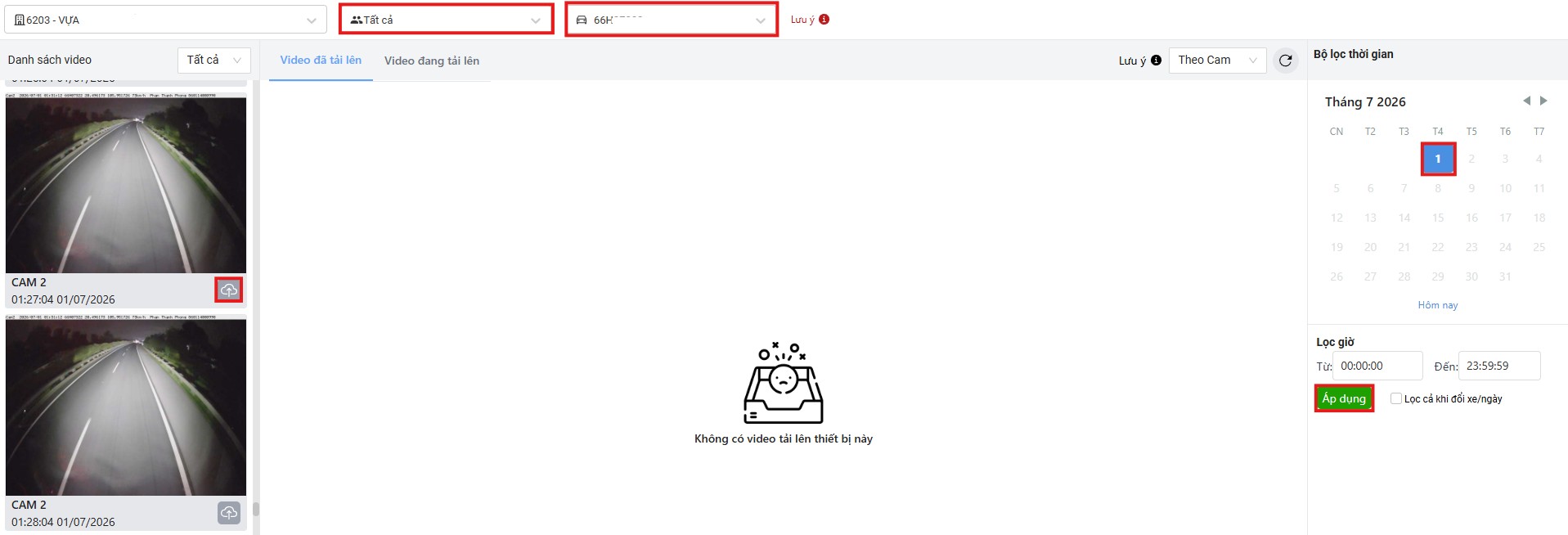This screenshot has width=1568, height=535.
Task: Go to previous month in calendar
Action: pyautogui.click(x=1526, y=101)
